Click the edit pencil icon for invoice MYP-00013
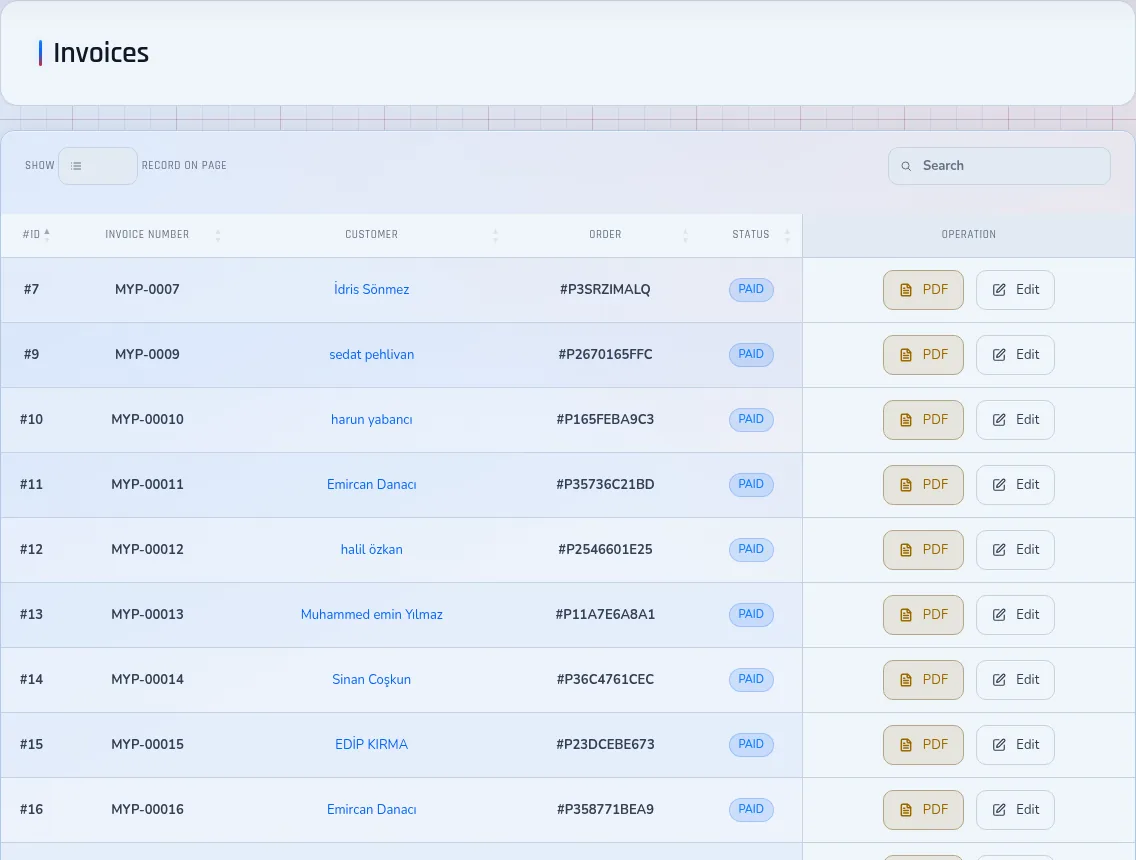Viewport: 1136px width, 860px height. [999, 615]
